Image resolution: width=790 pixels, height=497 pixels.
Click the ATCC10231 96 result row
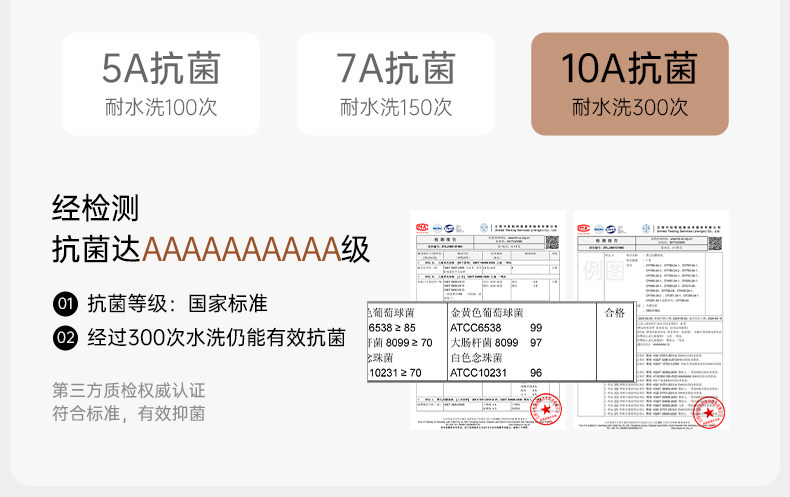[x=496, y=373]
